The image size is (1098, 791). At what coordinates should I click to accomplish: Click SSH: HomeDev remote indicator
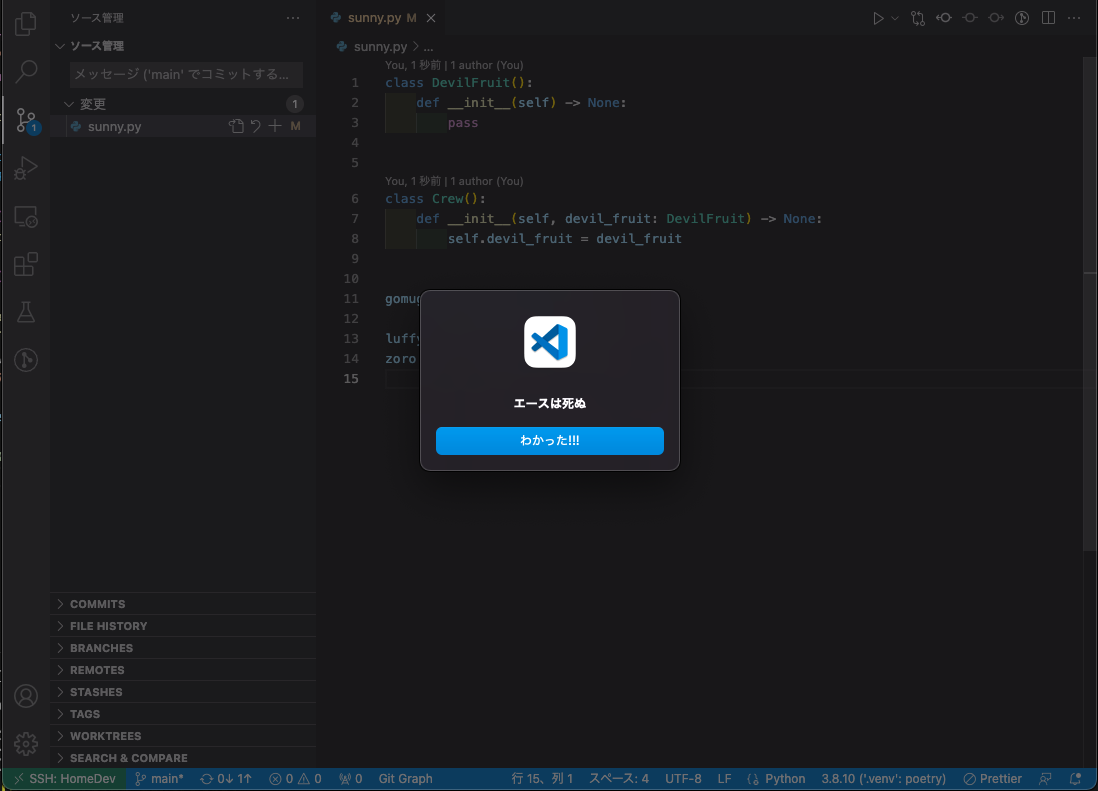point(65,779)
